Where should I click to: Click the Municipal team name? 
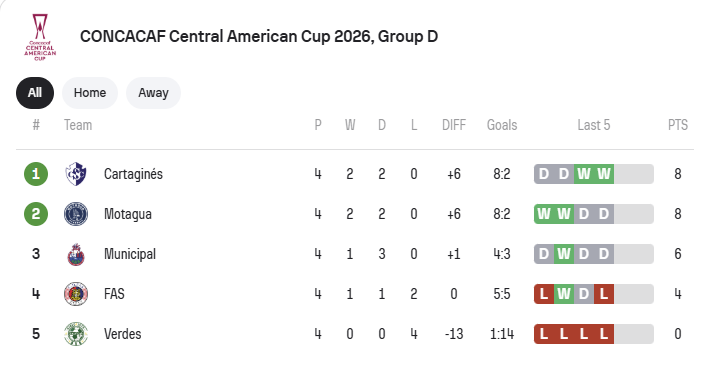coord(130,254)
